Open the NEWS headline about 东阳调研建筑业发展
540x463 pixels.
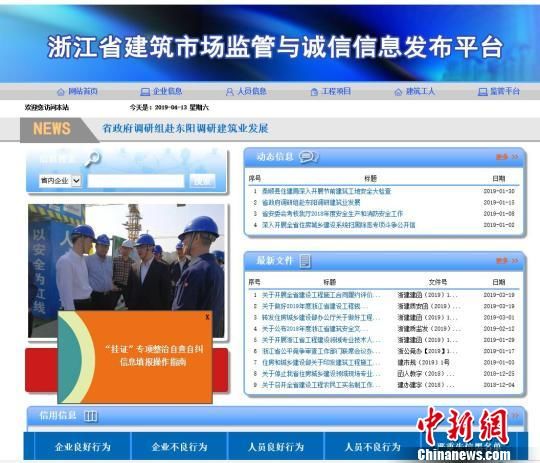185,128
